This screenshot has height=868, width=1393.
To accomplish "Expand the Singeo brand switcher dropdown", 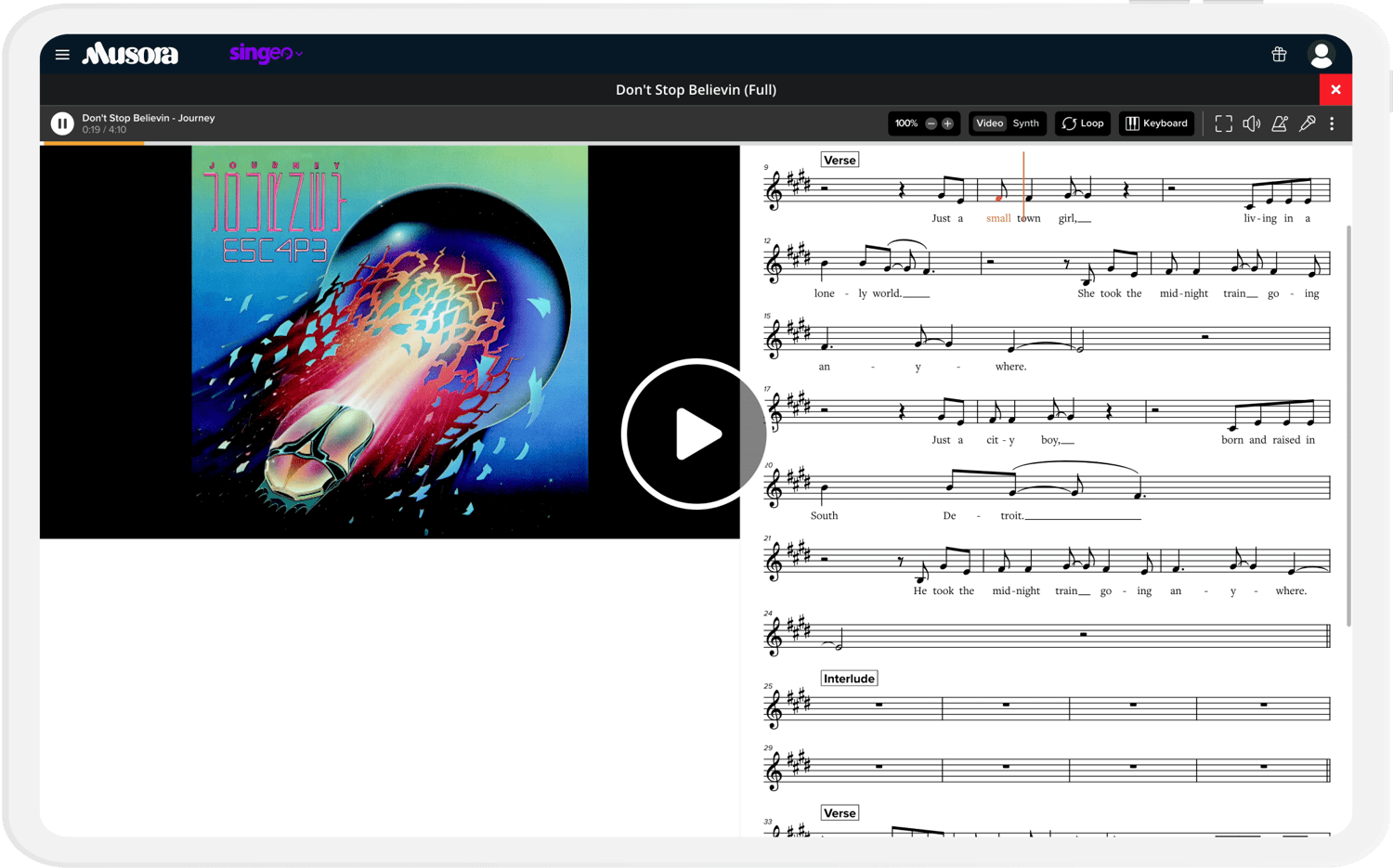I will click(266, 54).
